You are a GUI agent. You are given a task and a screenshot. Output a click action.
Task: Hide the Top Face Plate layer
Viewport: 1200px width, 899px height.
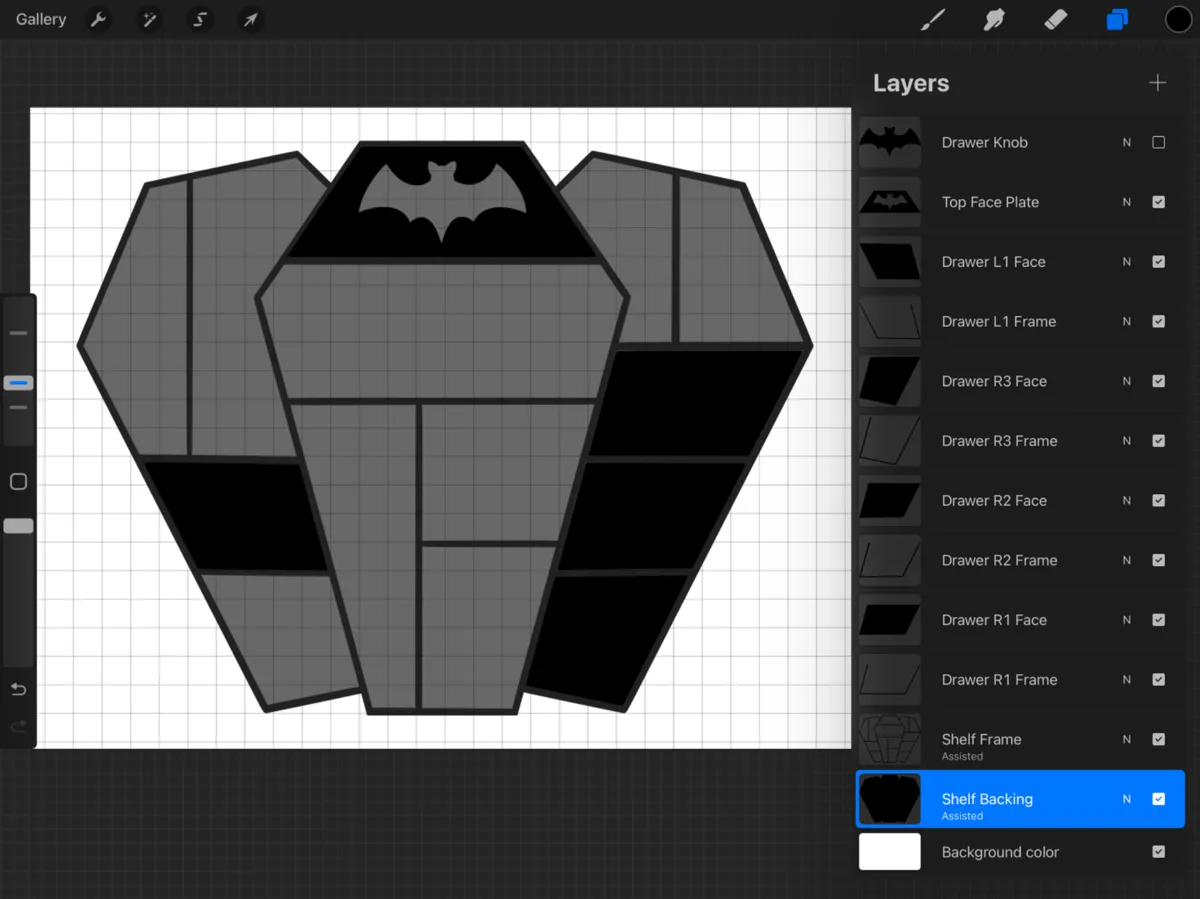pos(1158,202)
